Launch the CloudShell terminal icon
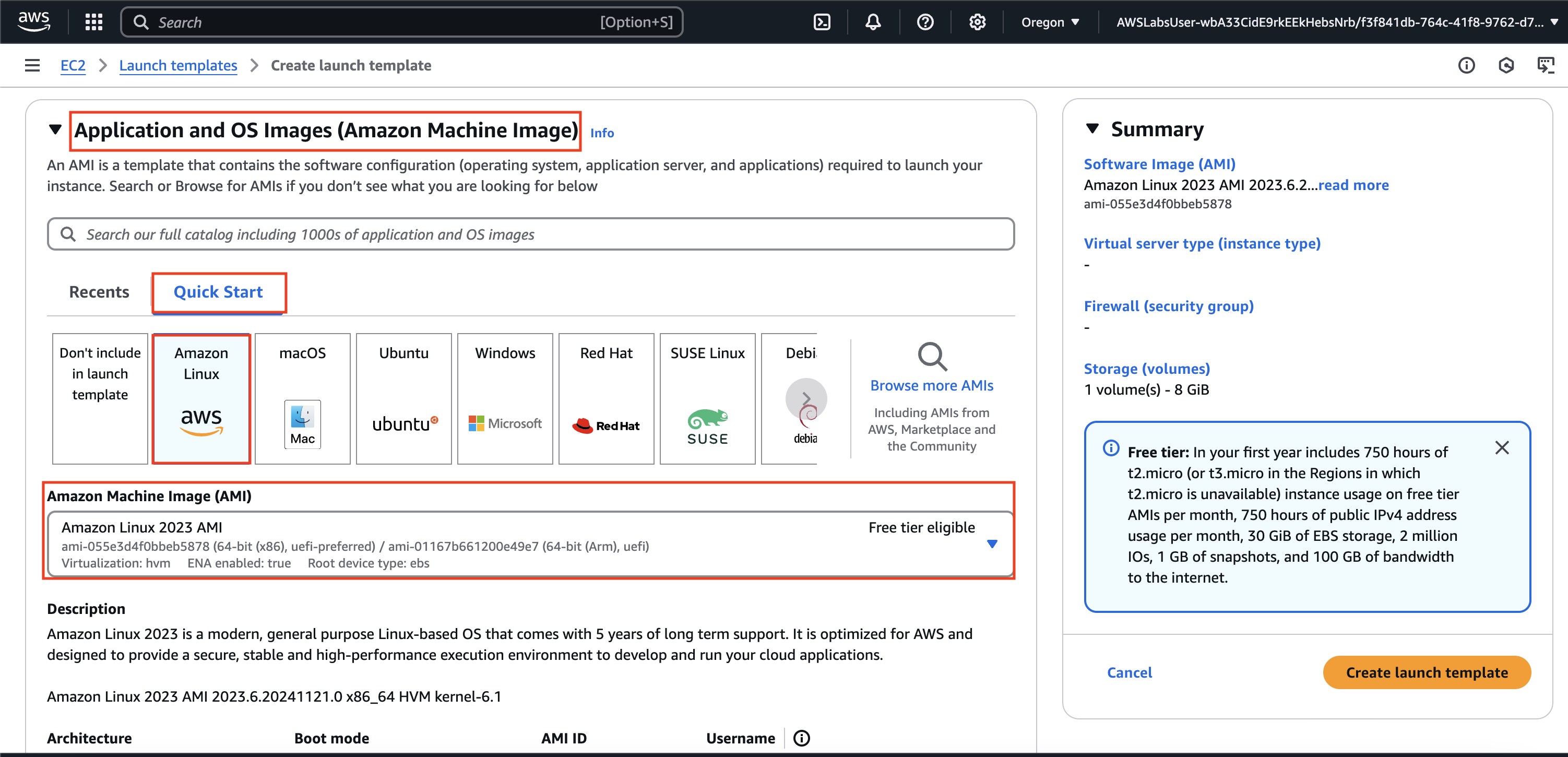Screen dimensions: 1568x757 click(822, 22)
